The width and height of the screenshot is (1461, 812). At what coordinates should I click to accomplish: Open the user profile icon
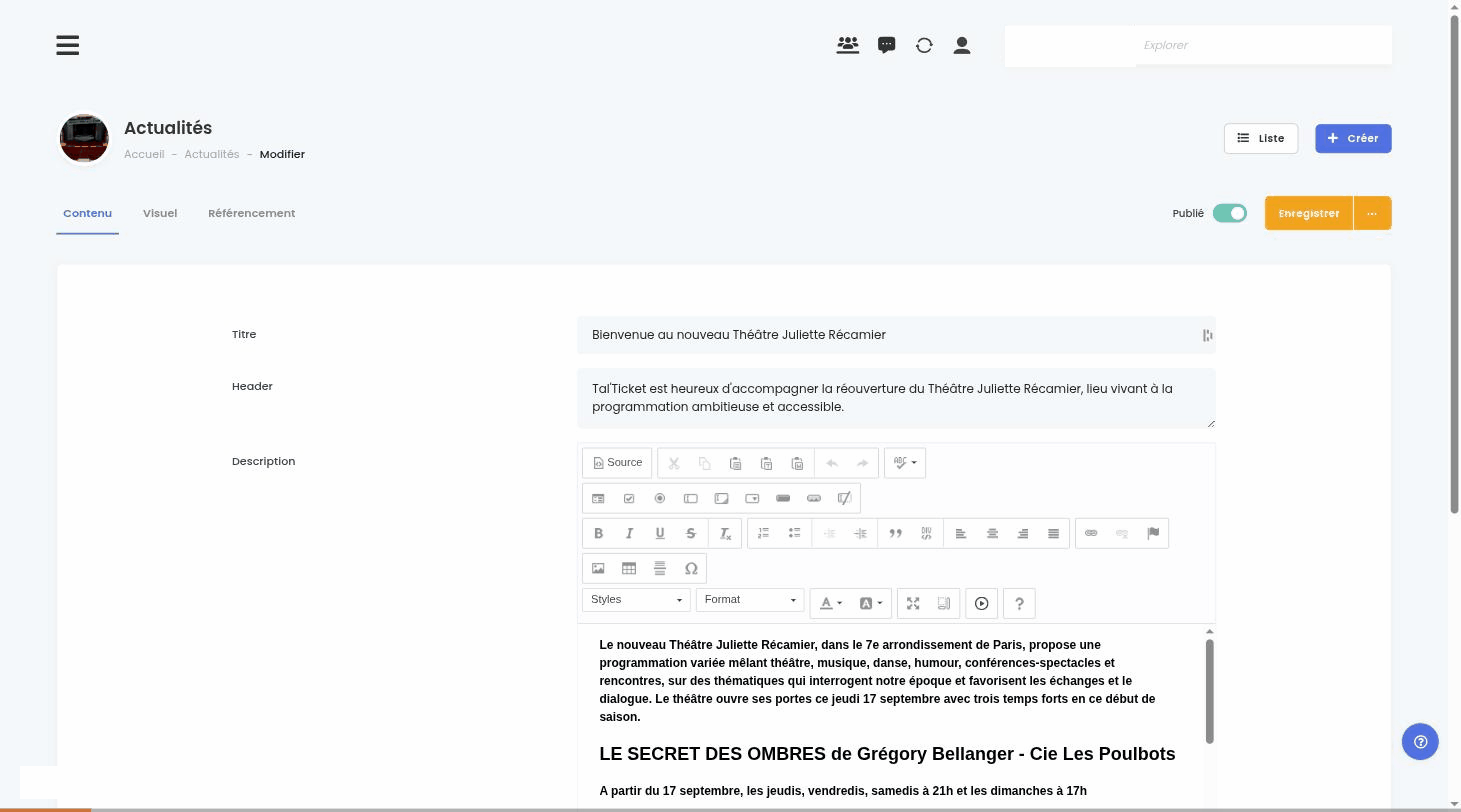coord(962,45)
